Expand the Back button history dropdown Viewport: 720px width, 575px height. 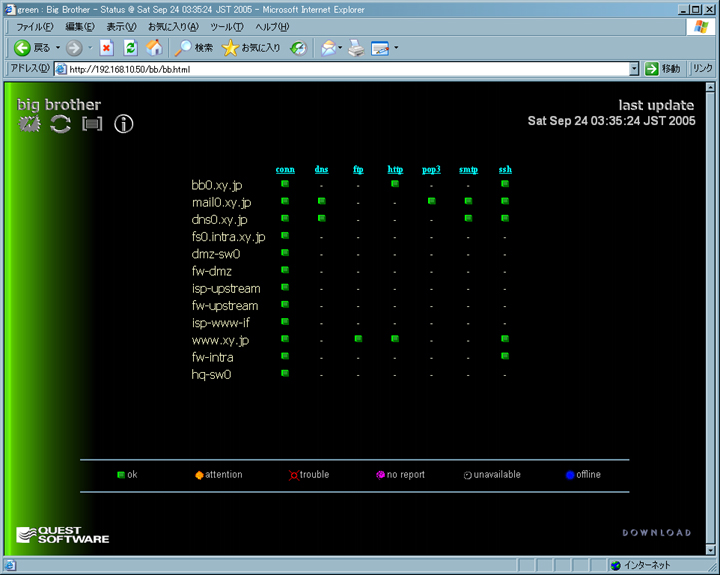[58, 47]
